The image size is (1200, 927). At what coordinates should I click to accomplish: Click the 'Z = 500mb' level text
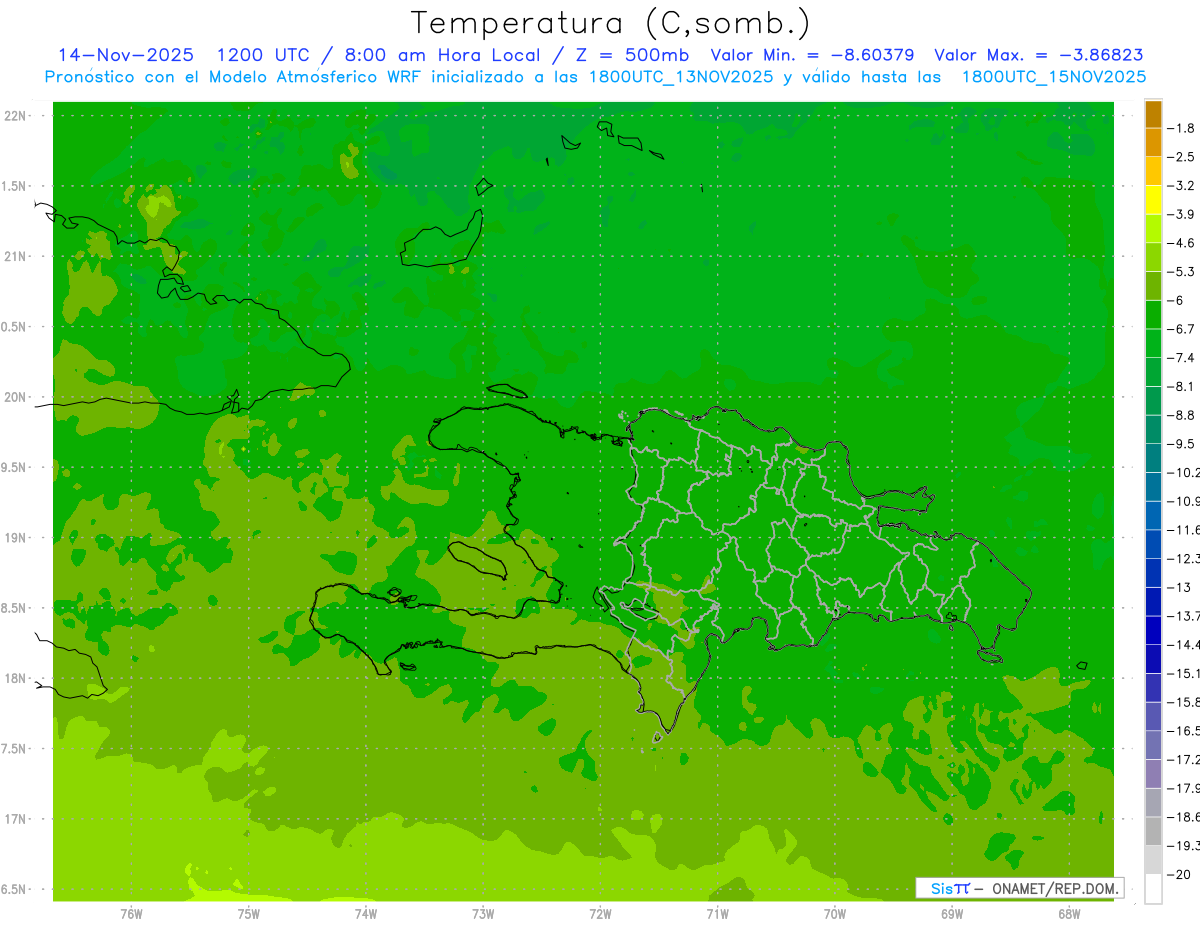click(x=633, y=55)
